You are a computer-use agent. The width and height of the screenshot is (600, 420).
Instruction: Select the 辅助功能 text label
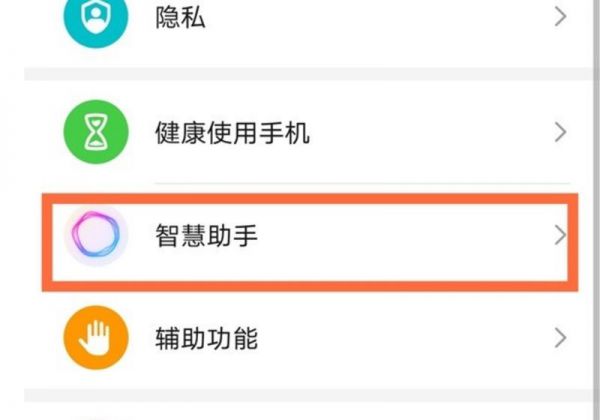206,338
